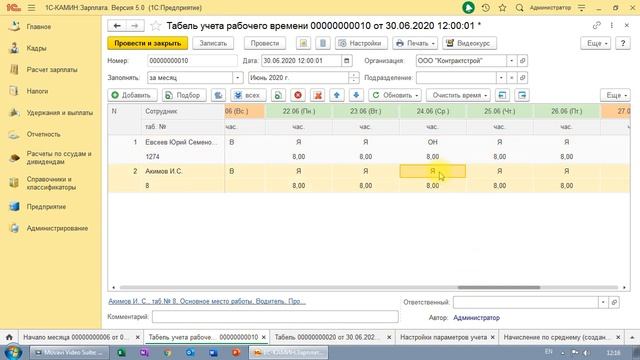
Task: Move the row down with the blue down arrow
Action: (x=356, y=95)
